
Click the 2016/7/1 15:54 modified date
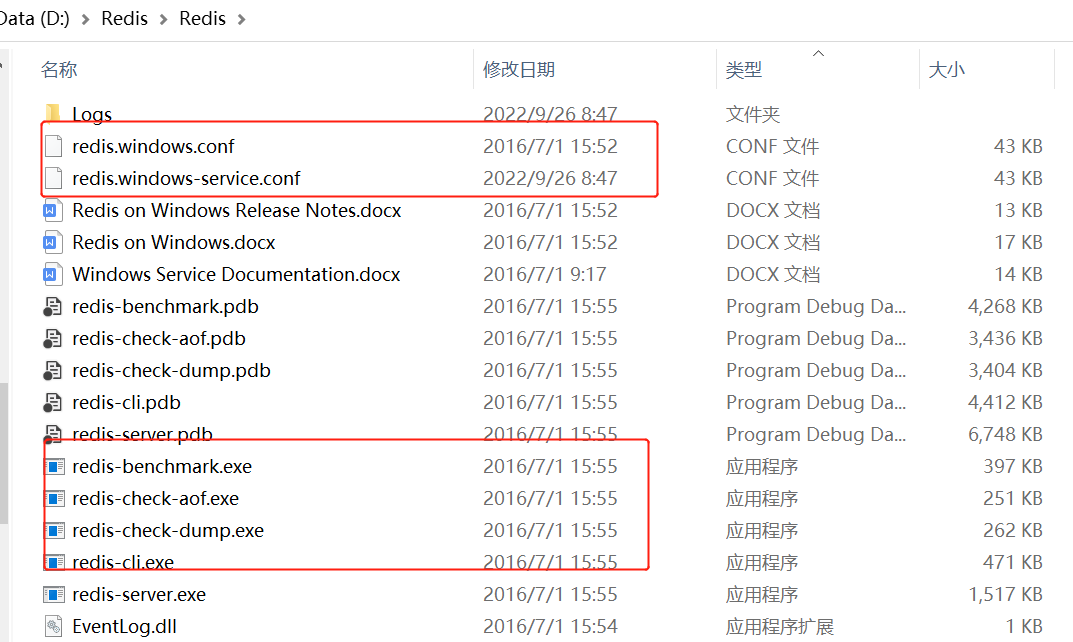(x=550, y=626)
